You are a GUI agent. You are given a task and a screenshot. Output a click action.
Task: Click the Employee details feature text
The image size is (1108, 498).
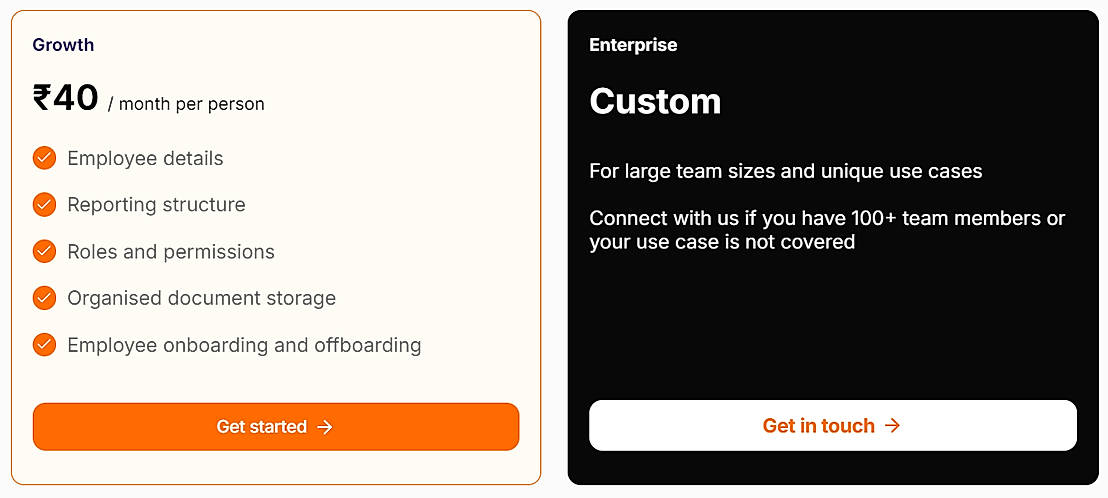point(145,158)
